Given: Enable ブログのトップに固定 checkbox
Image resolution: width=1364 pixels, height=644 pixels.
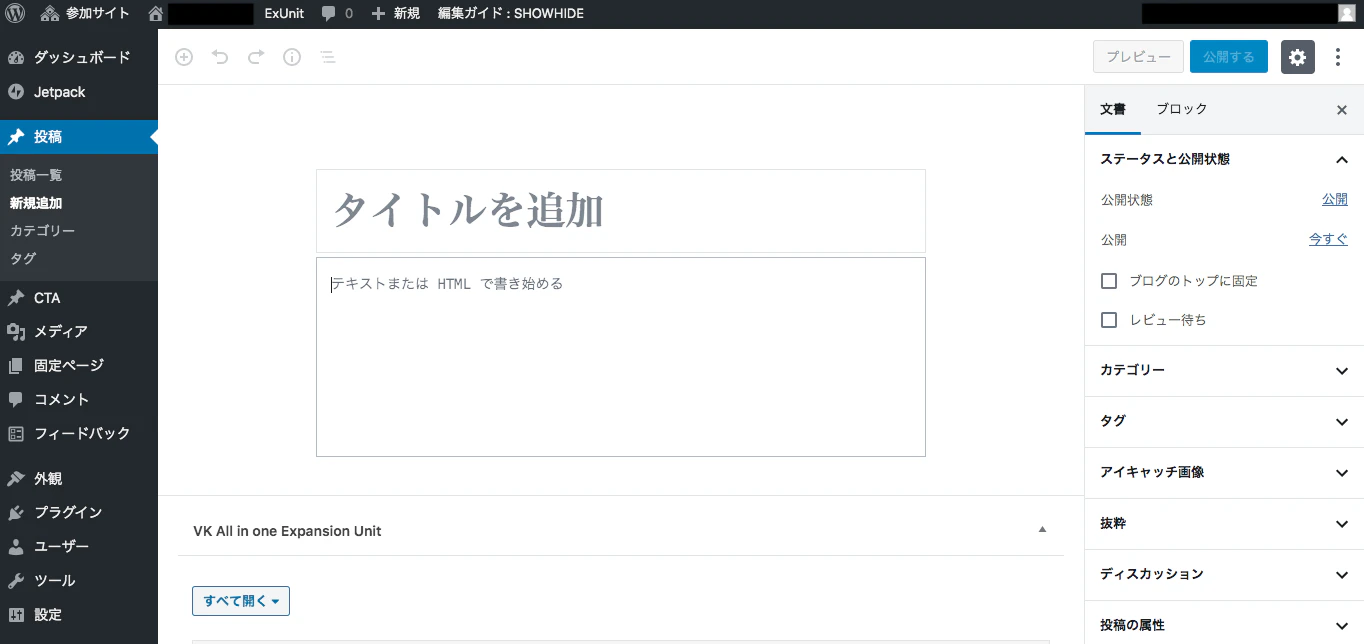Looking at the screenshot, I should (x=1109, y=281).
